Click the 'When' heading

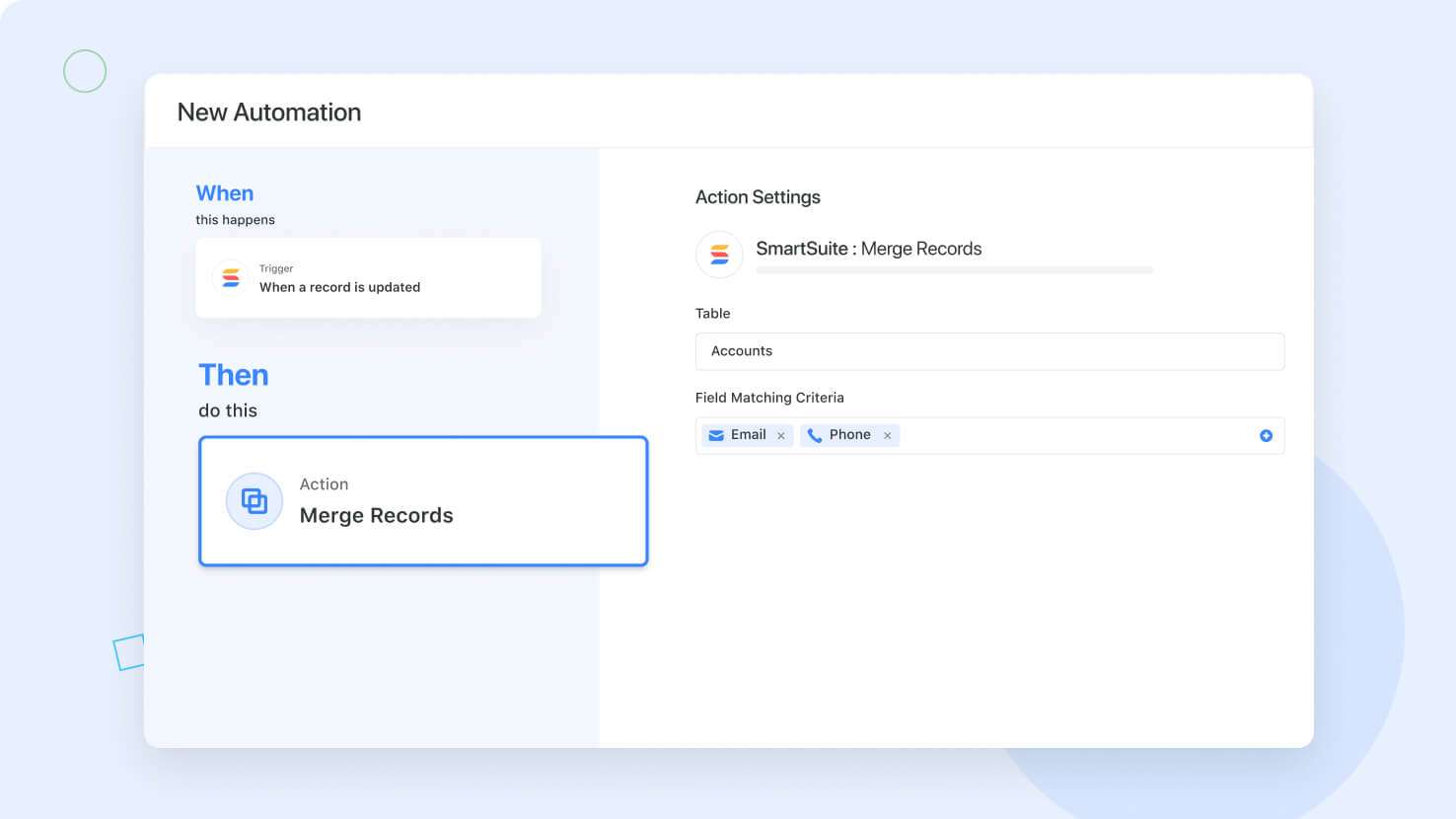(x=225, y=193)
